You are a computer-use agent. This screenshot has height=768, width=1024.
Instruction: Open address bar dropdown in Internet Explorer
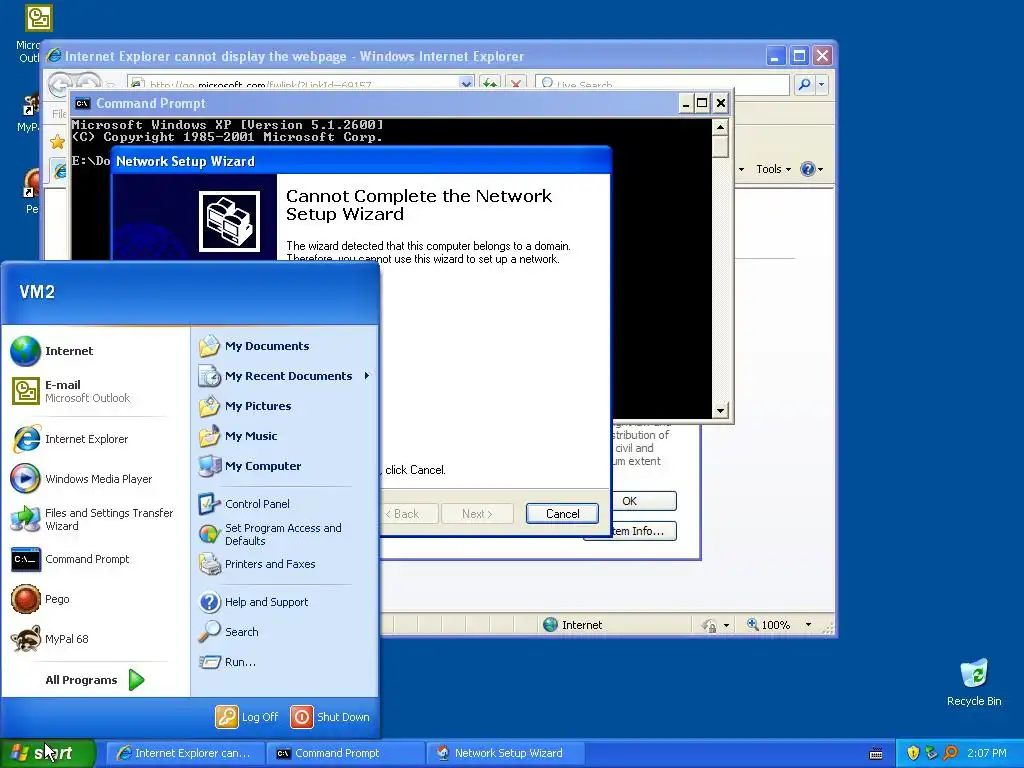point(466,84)
